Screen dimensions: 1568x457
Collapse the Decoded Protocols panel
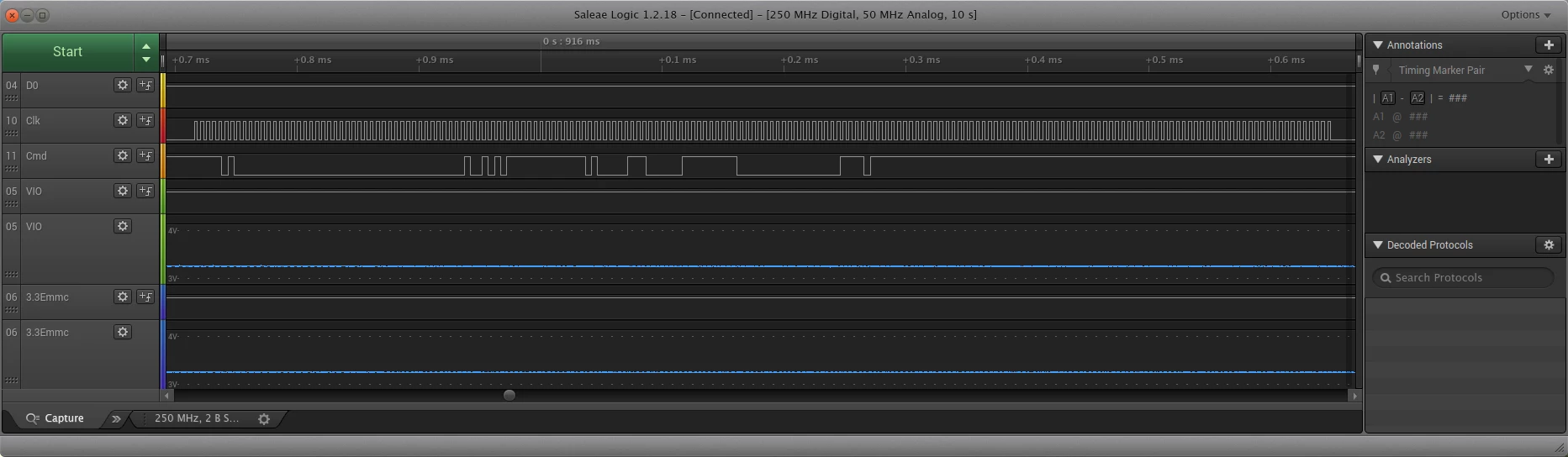1377,244
